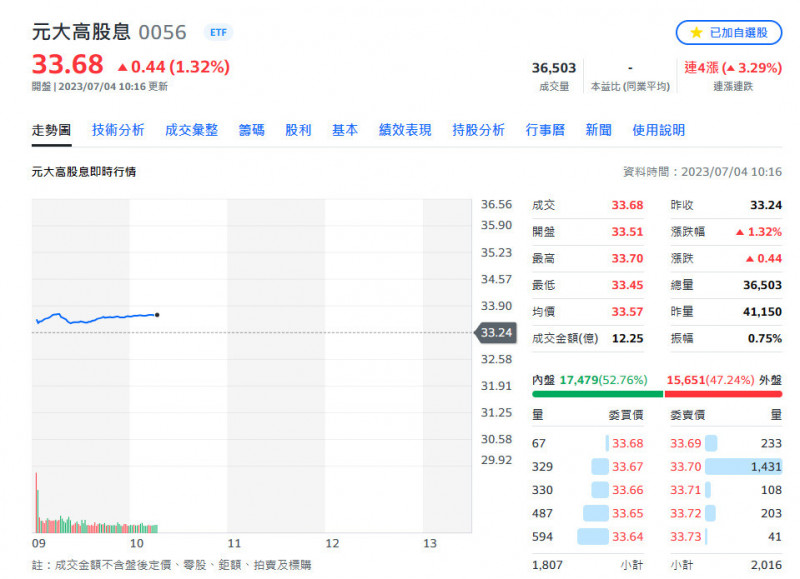This screenshot has height=579, width=800.
Task: Switch to the 持股分析 tab
Action: point(479,131)
